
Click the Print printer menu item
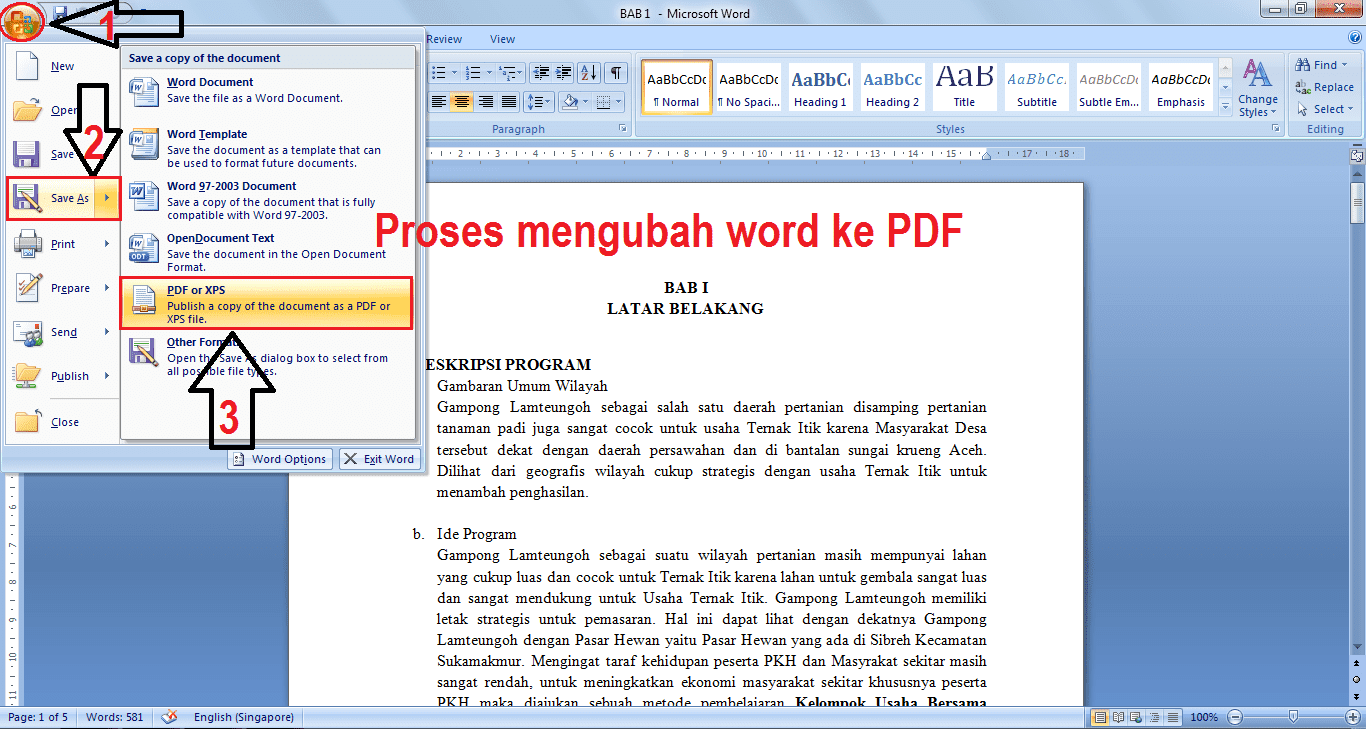pyautogui.click(x=62, y=244)
